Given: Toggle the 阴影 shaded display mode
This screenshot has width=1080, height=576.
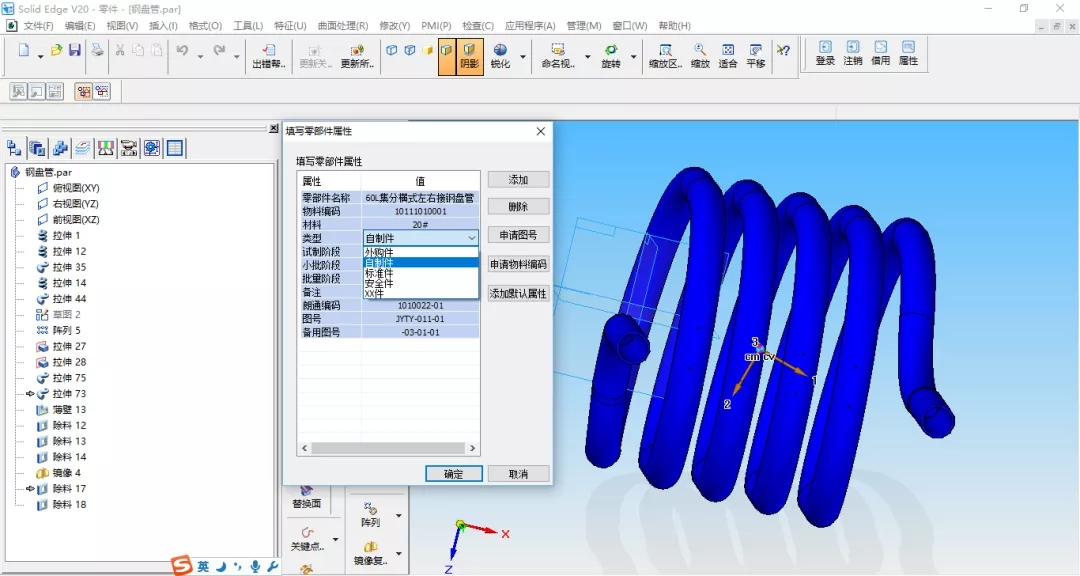Looking at the screenshot, I should (470, 55).
